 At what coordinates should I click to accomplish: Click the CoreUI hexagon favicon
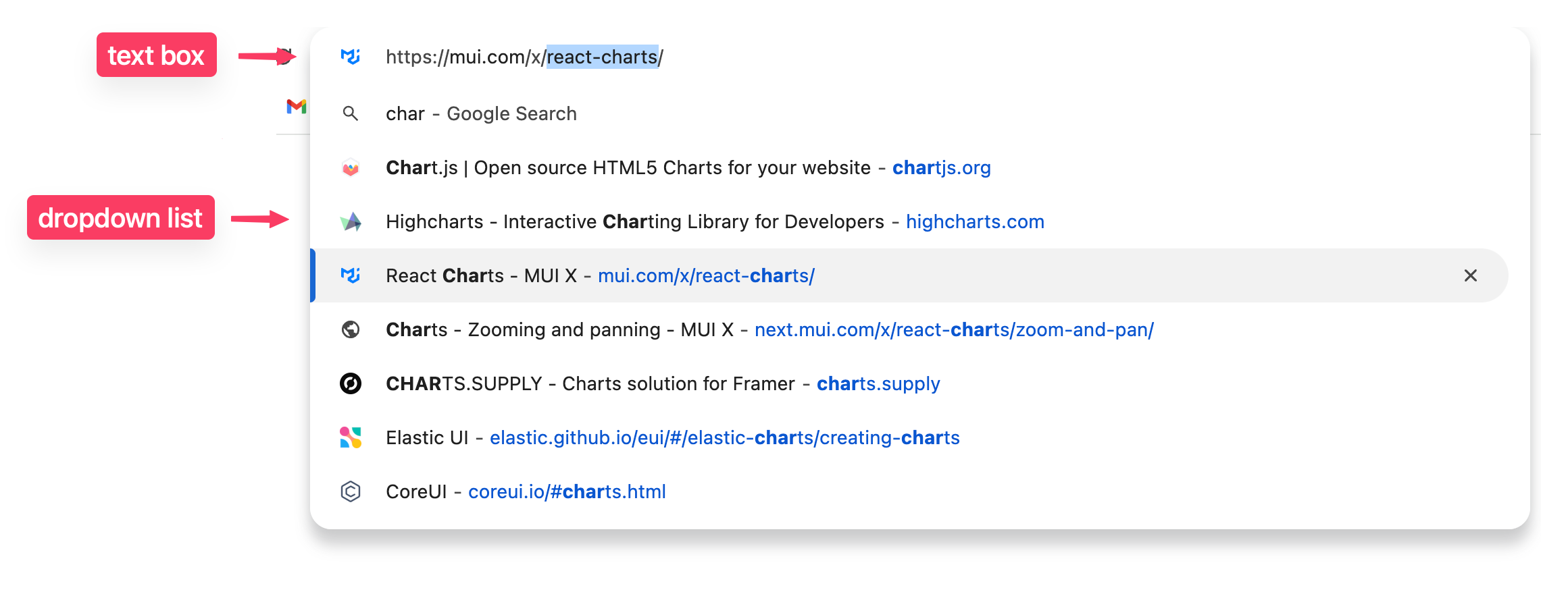350,491
